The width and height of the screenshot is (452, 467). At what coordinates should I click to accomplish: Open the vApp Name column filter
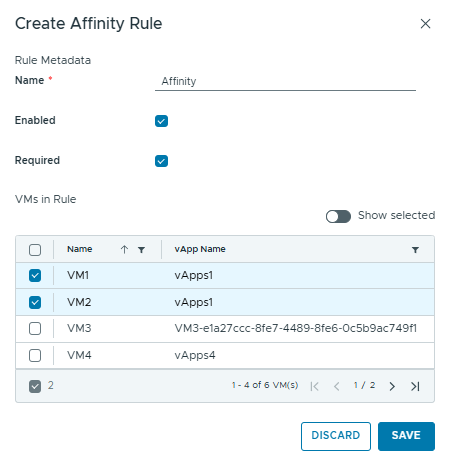click(x=415, y=250)
